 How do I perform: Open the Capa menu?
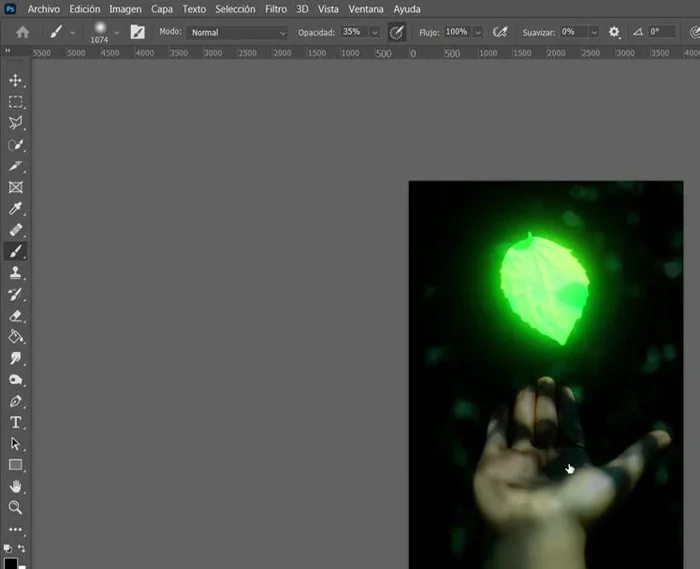(161, 9)
